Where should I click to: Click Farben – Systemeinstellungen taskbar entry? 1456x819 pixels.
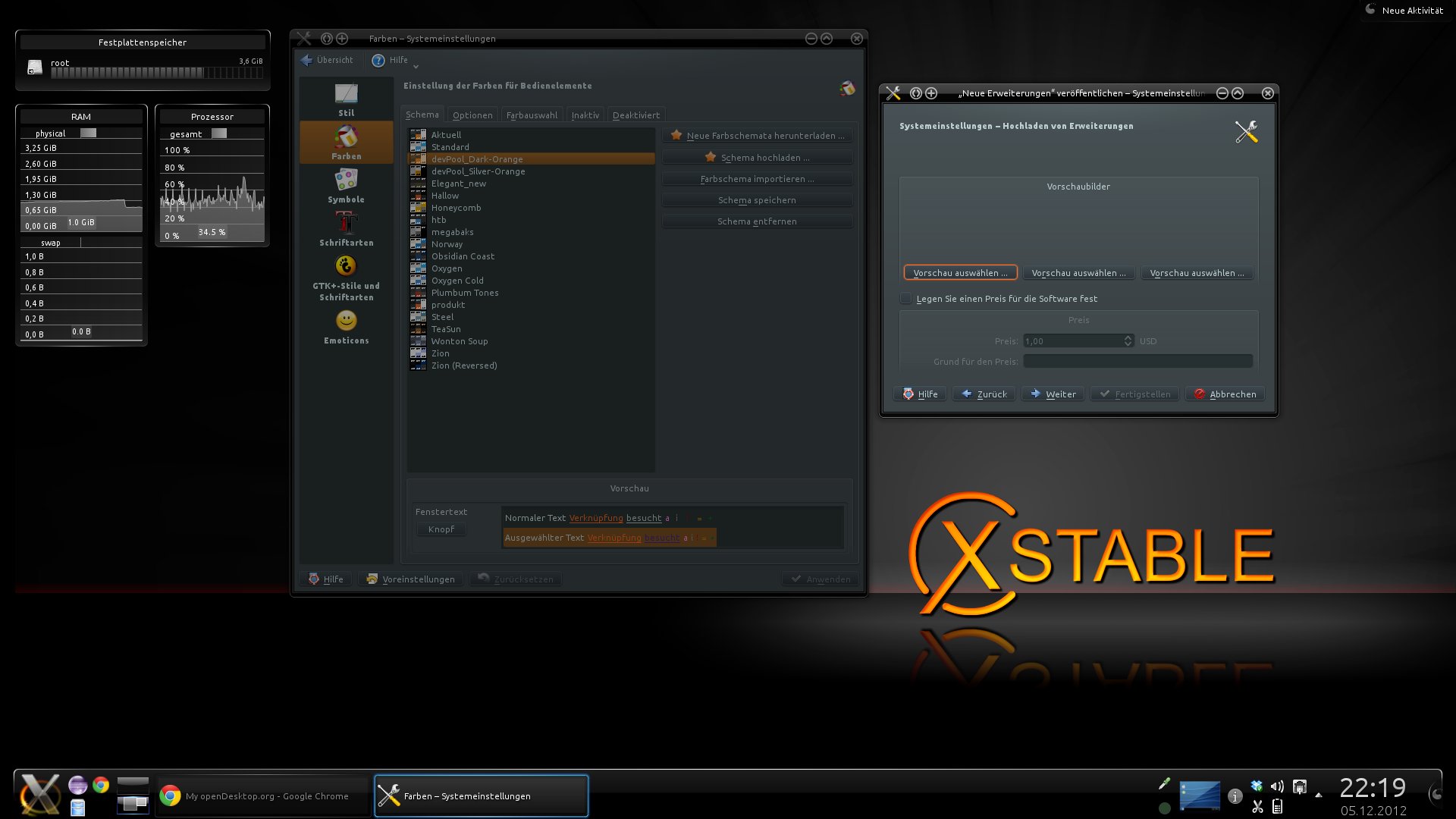[481, 796]
